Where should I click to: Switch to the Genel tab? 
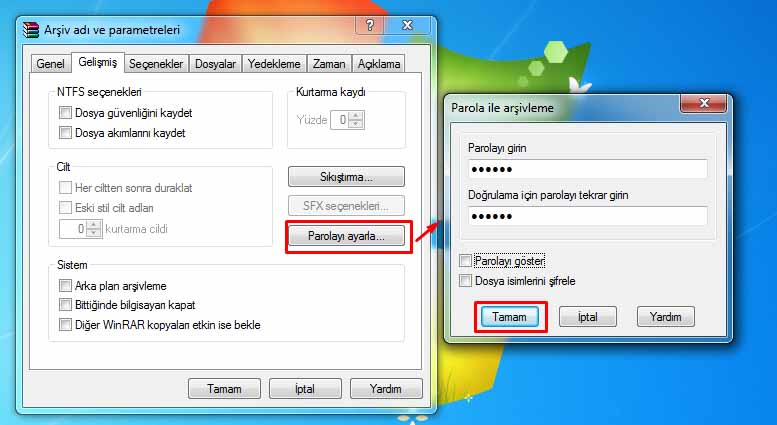coord(51,64)
